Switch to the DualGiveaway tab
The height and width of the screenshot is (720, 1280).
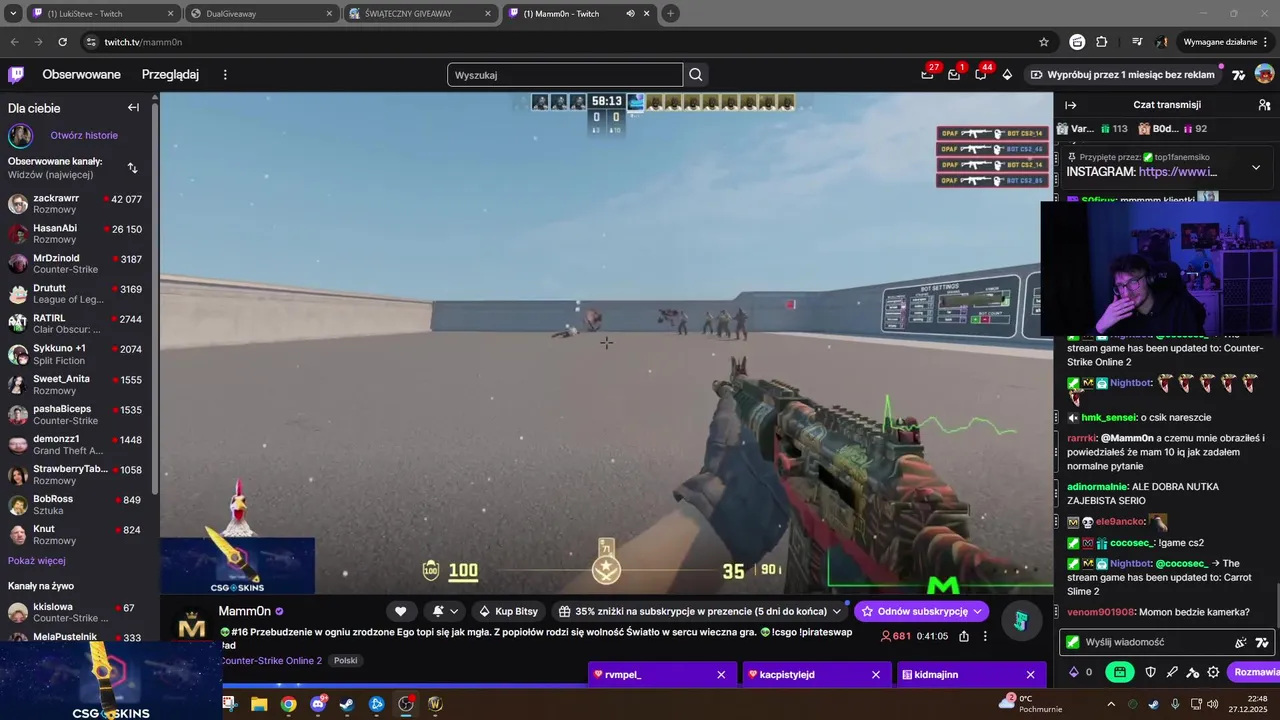click(262, 14)
